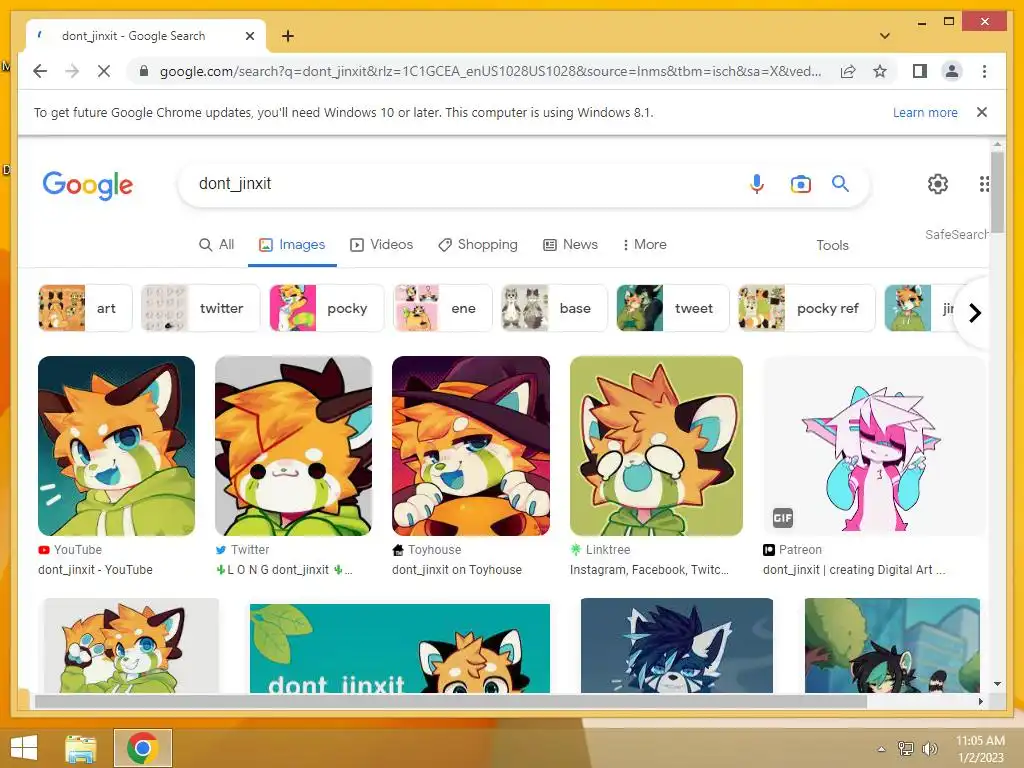Filter images by the base chip
Screen dimensions: 1024x768
[554, 308]
